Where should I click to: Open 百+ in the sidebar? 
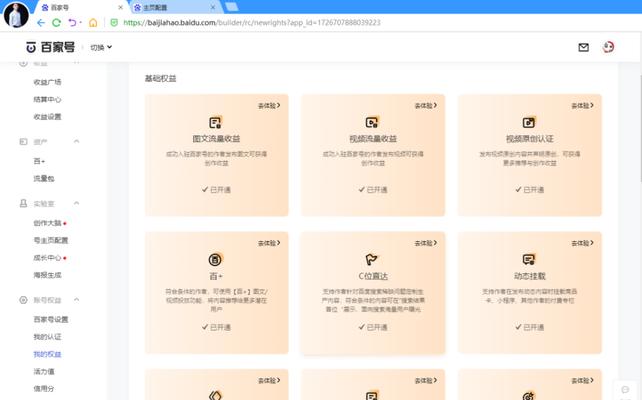[x=39, y=161]
